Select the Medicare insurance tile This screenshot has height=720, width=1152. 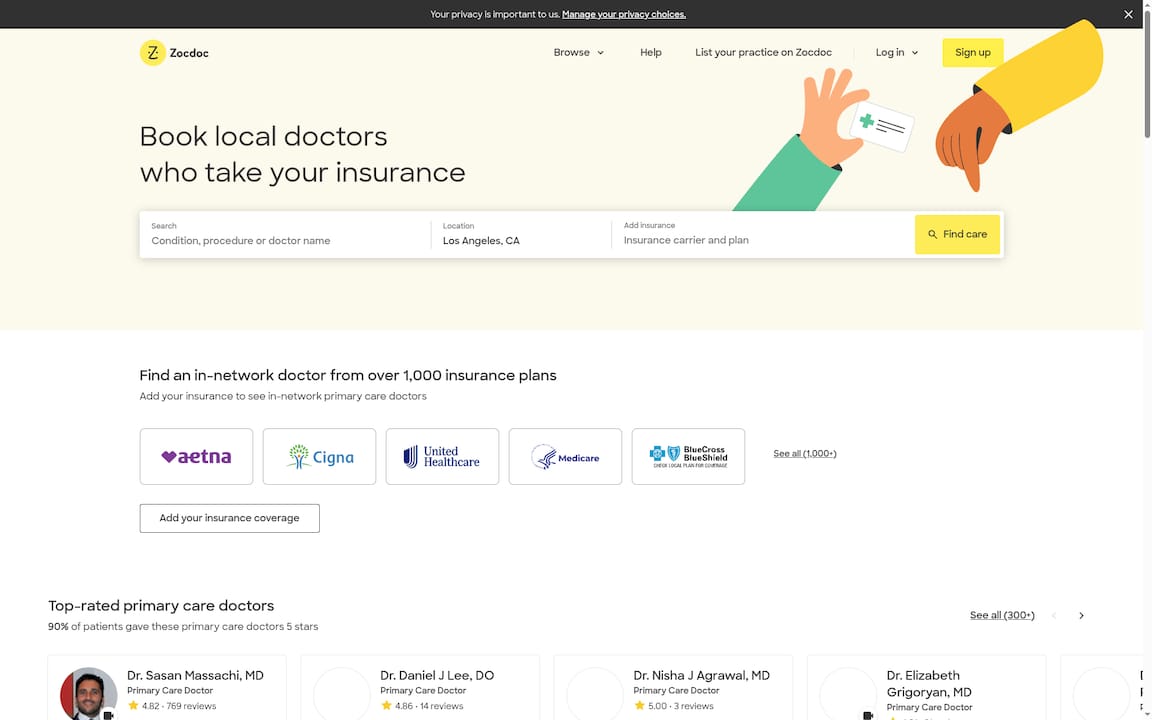(565, 456)
